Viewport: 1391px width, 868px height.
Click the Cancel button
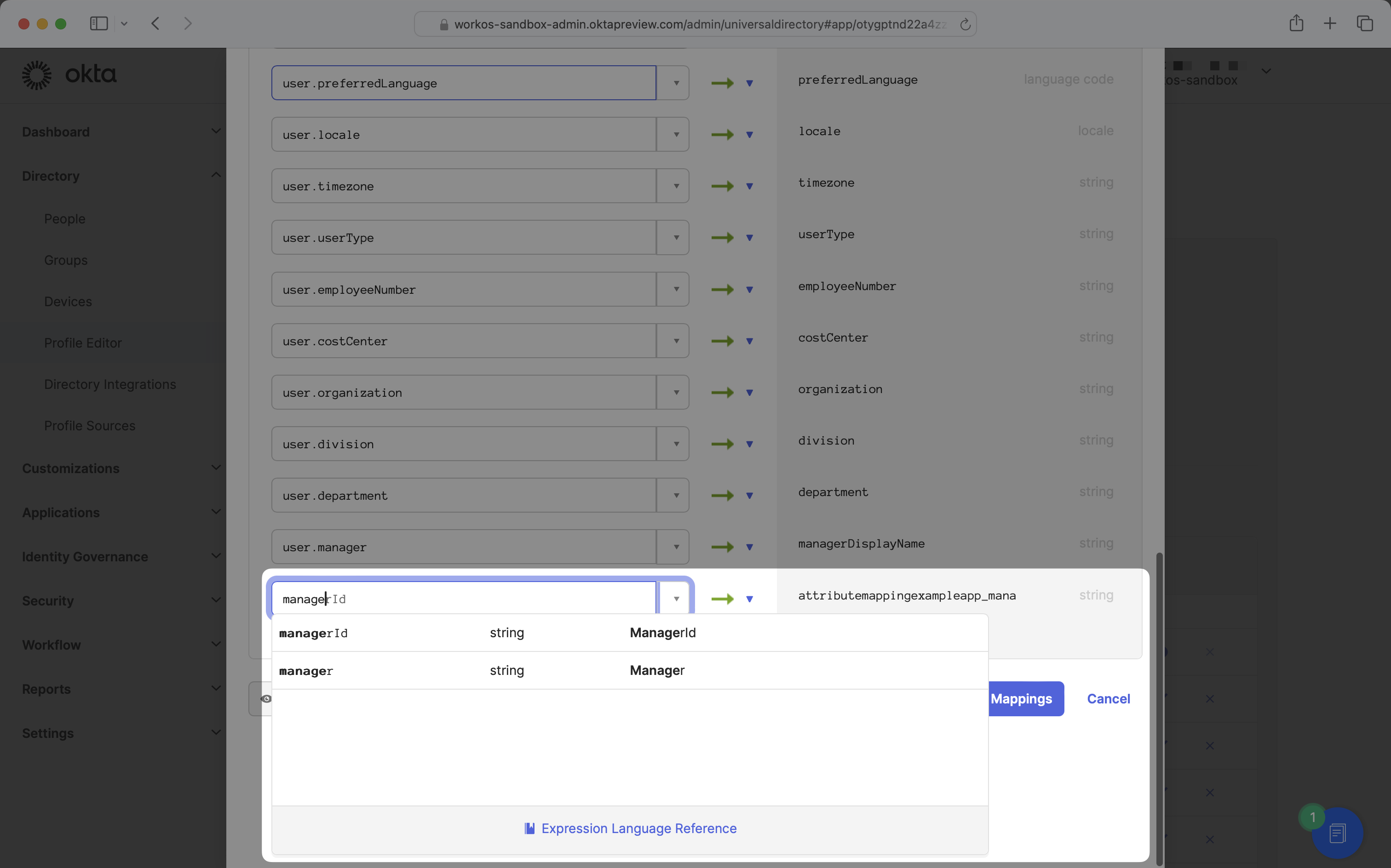[1108, 699]
